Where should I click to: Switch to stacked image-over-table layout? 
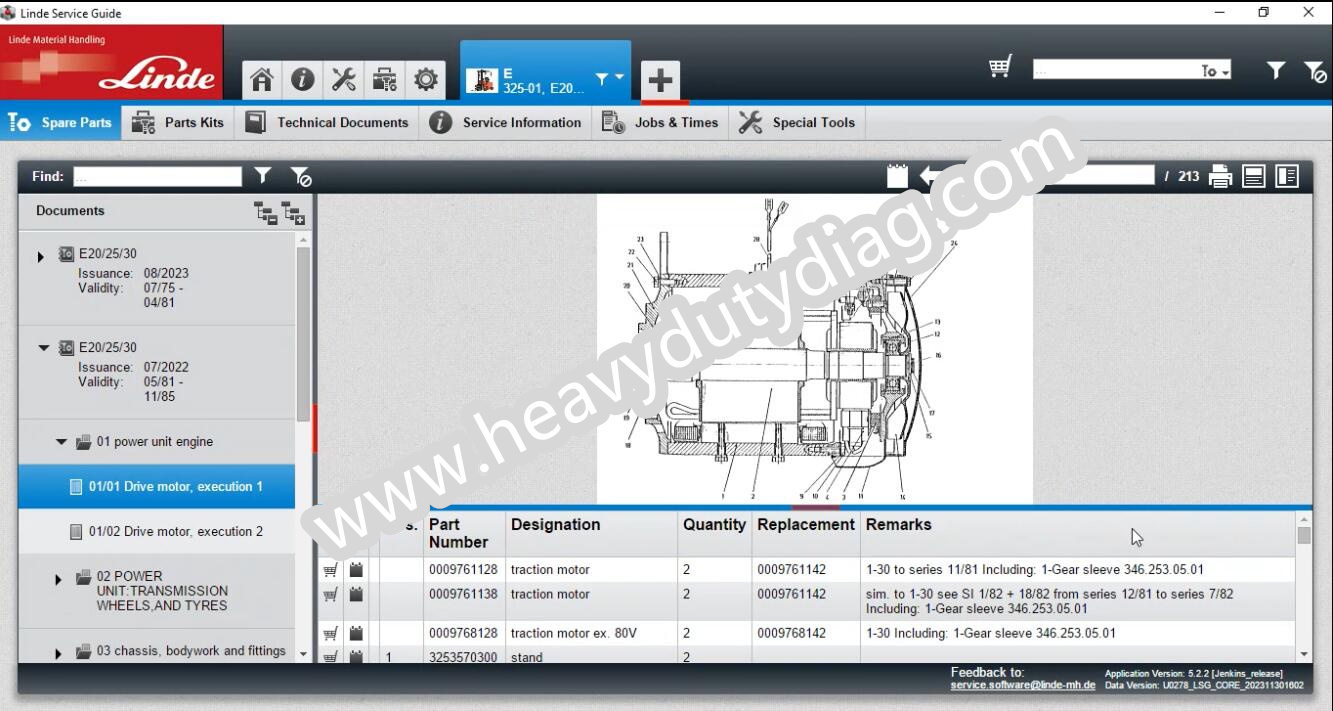1254,176
